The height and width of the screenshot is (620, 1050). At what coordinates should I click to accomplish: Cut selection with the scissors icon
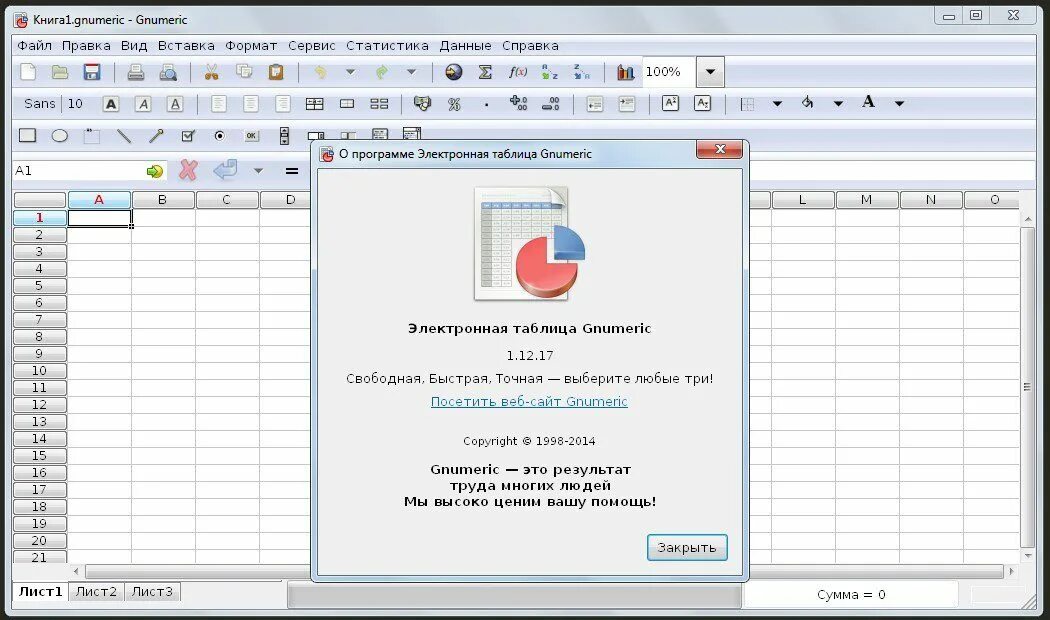click(x=212, y=72)
